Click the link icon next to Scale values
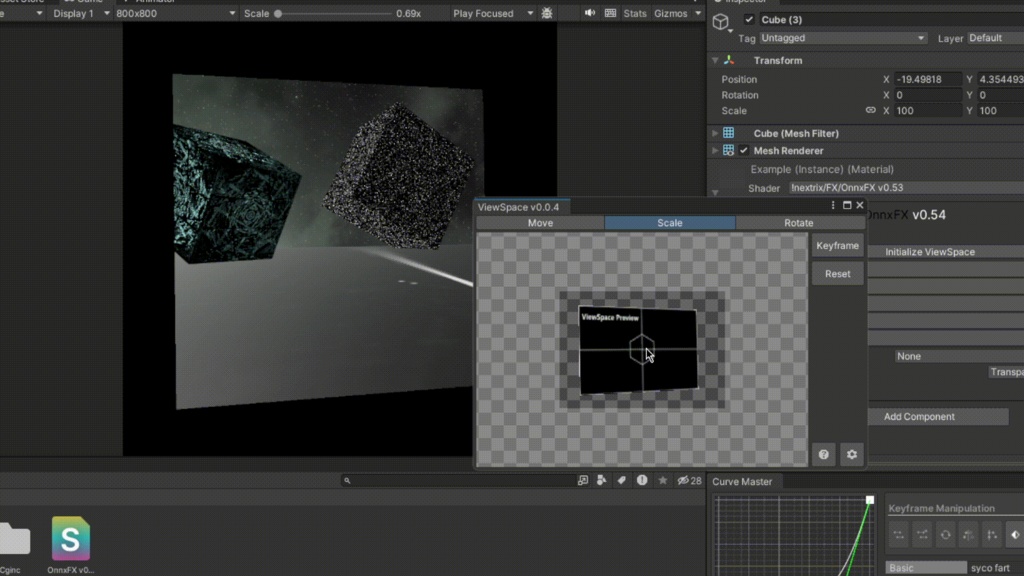 click(869, 110)
